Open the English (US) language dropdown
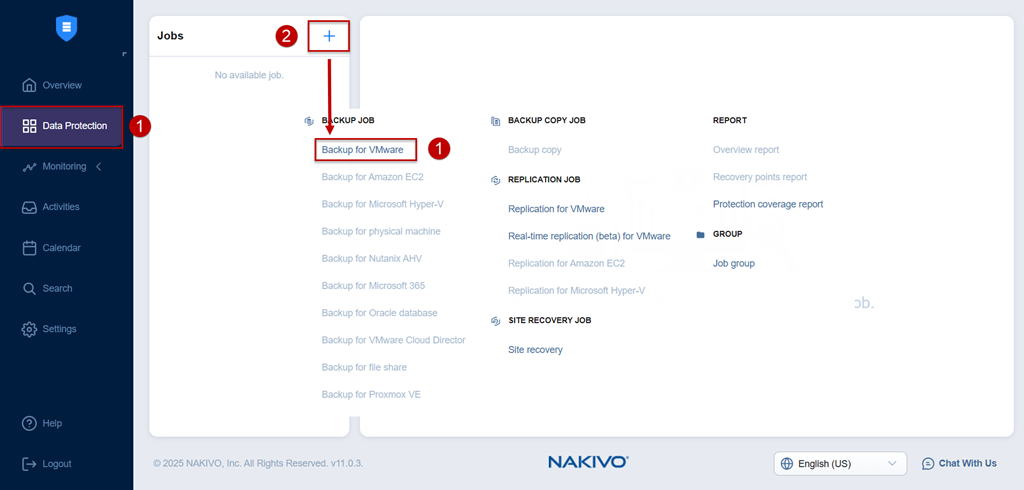The image size is (1024, 490). coord(840,463)
